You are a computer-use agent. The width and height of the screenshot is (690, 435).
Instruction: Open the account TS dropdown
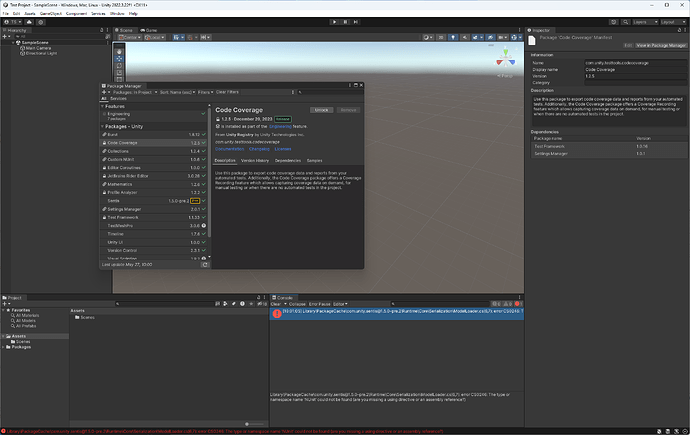click(x=13, y=22)
